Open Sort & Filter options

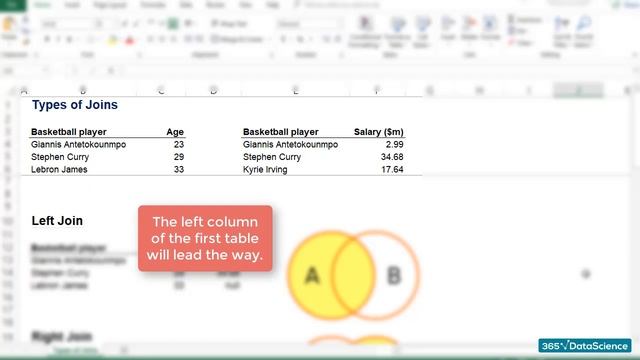[x=562, y=32]
